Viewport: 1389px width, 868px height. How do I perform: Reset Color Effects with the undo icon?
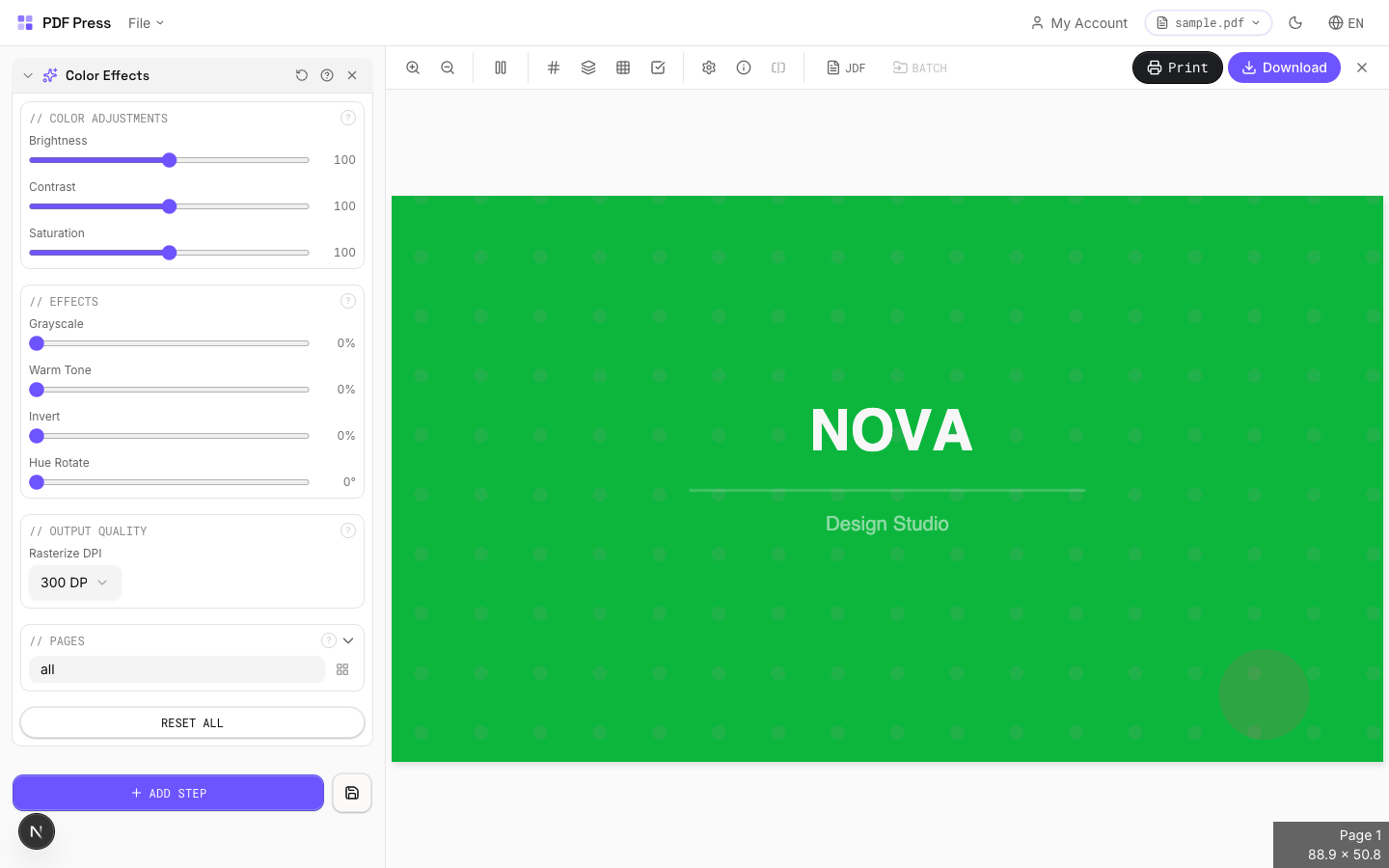pos(302,75)
